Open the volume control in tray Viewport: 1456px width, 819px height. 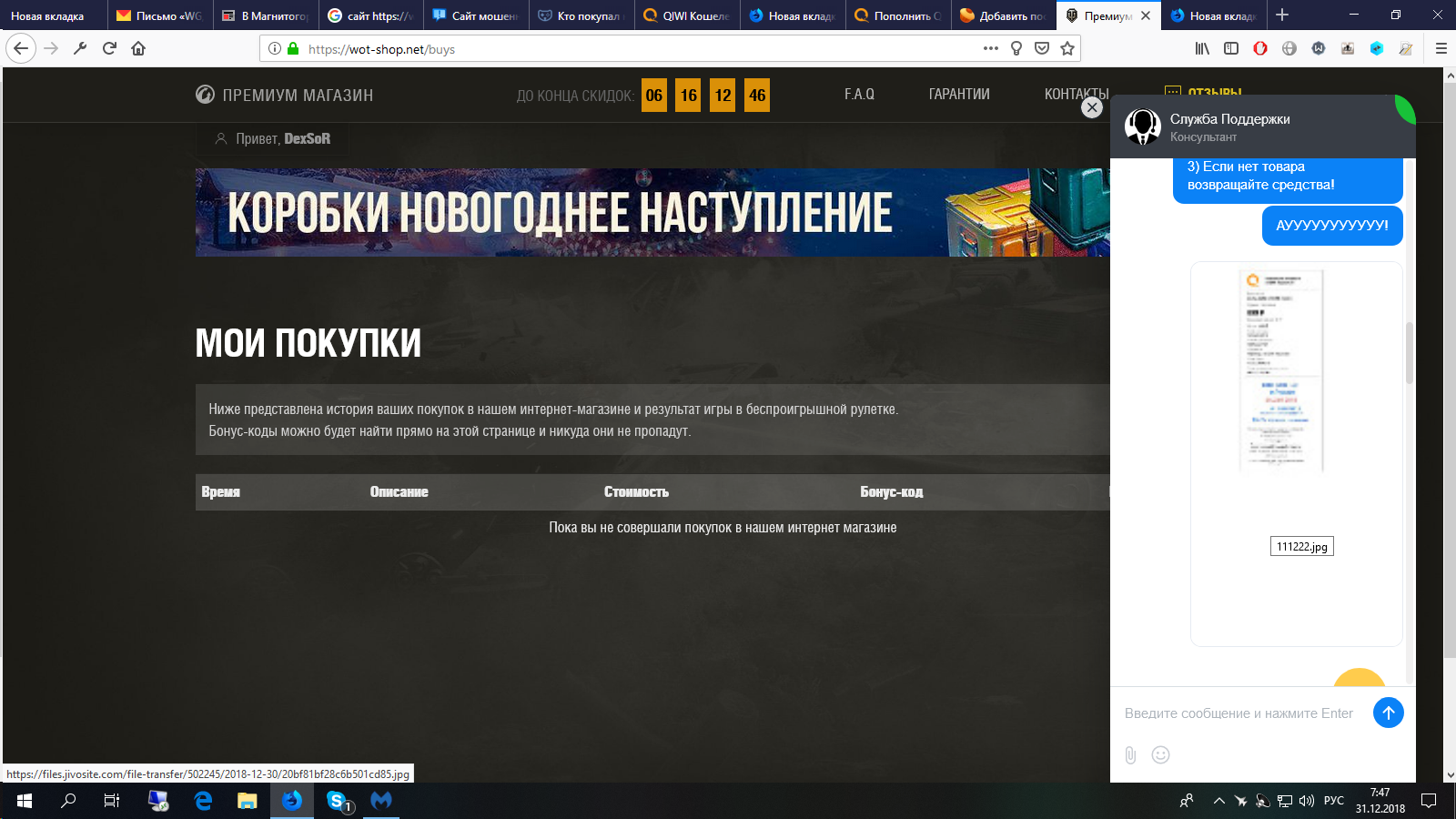[1307, 801]
